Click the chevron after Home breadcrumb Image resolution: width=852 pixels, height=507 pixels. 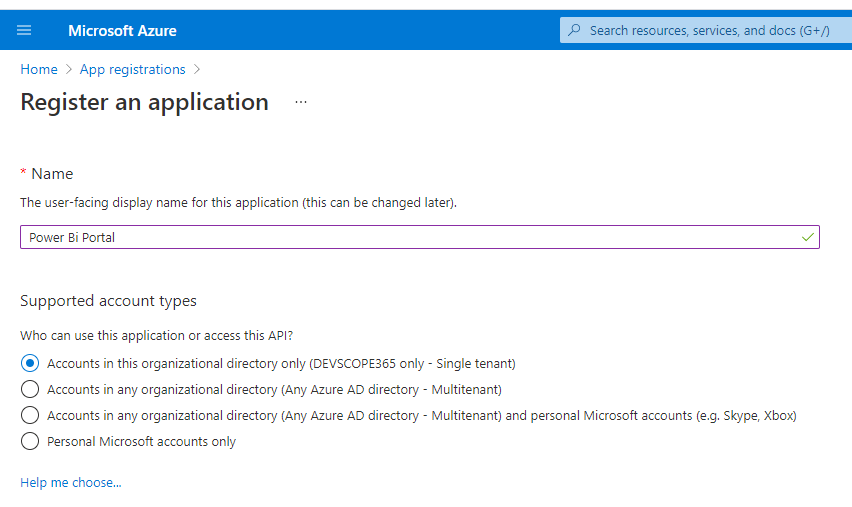pyautogui.click(x=69, y=69)
